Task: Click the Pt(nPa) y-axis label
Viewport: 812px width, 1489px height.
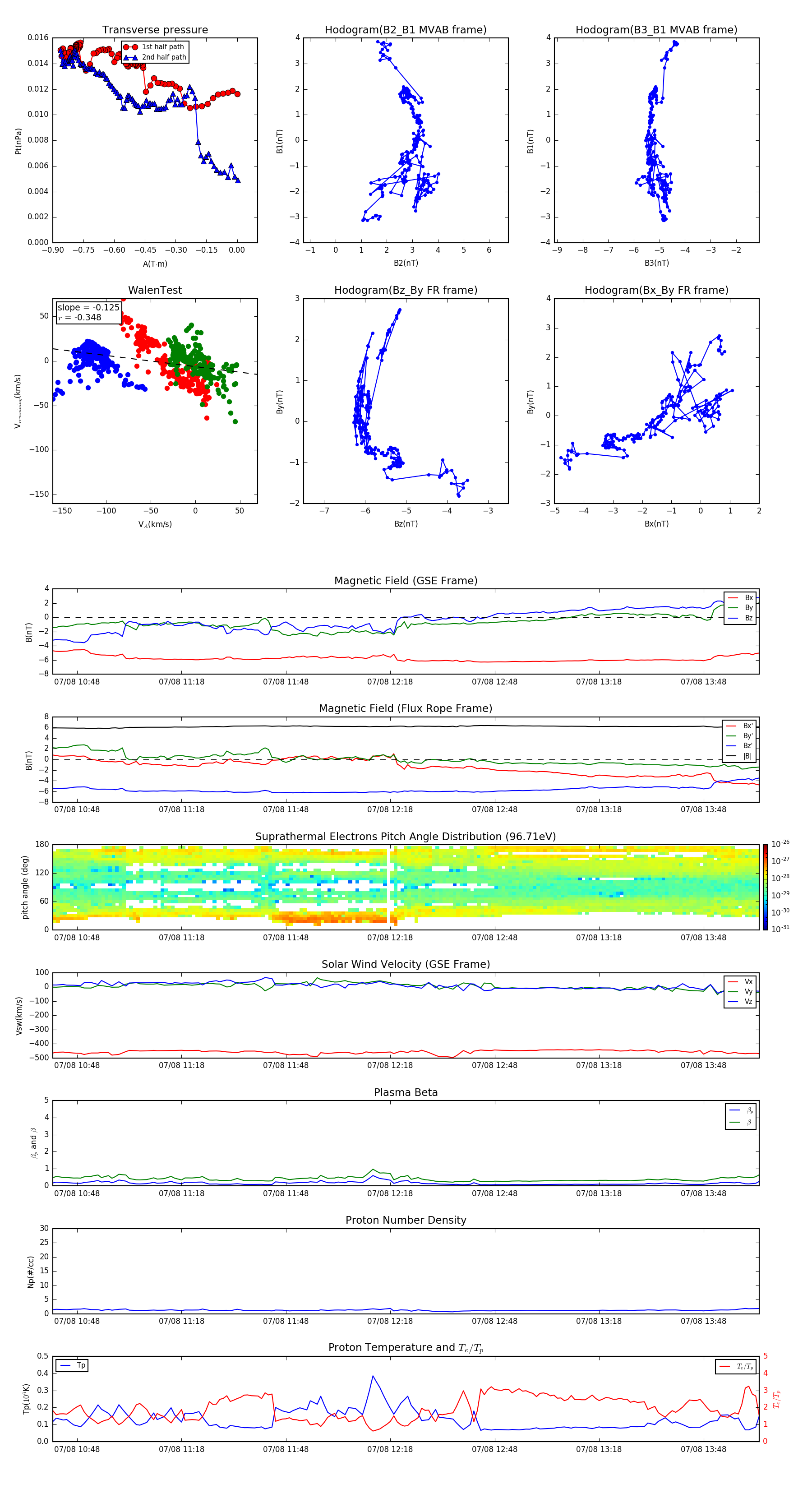Action: (18, 140)
